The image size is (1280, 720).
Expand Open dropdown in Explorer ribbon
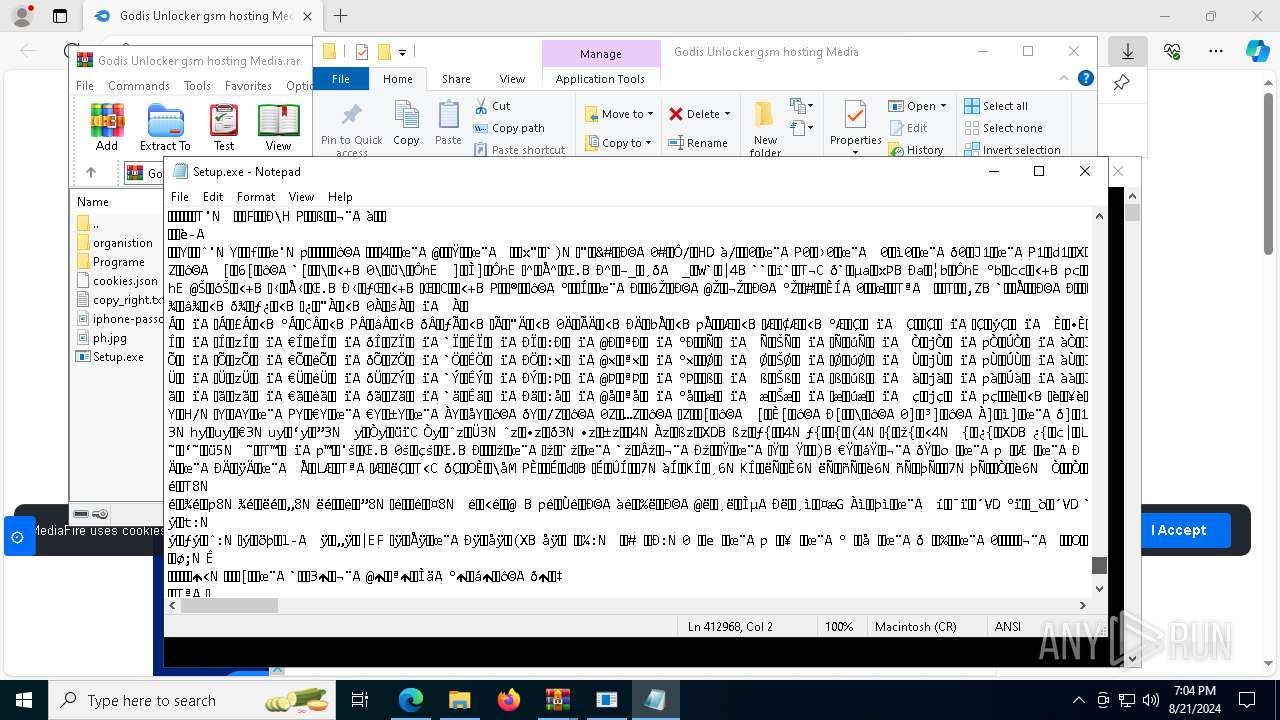click(x=943, y=106)
